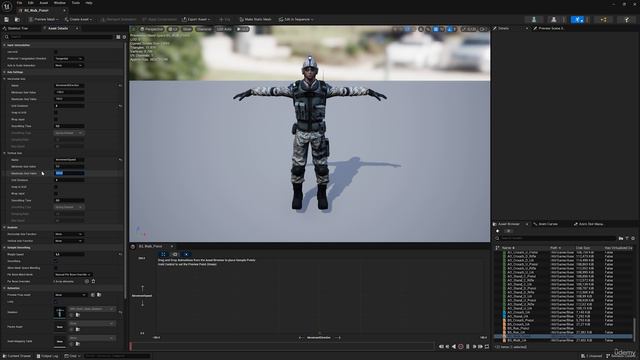This screenshot has height=360, width=640.
Task: Use selected asset for Preview Pose Asset
Action: (93, 295)
